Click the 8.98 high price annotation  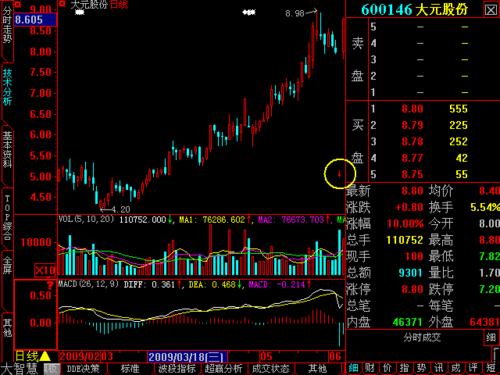(295, 13)
